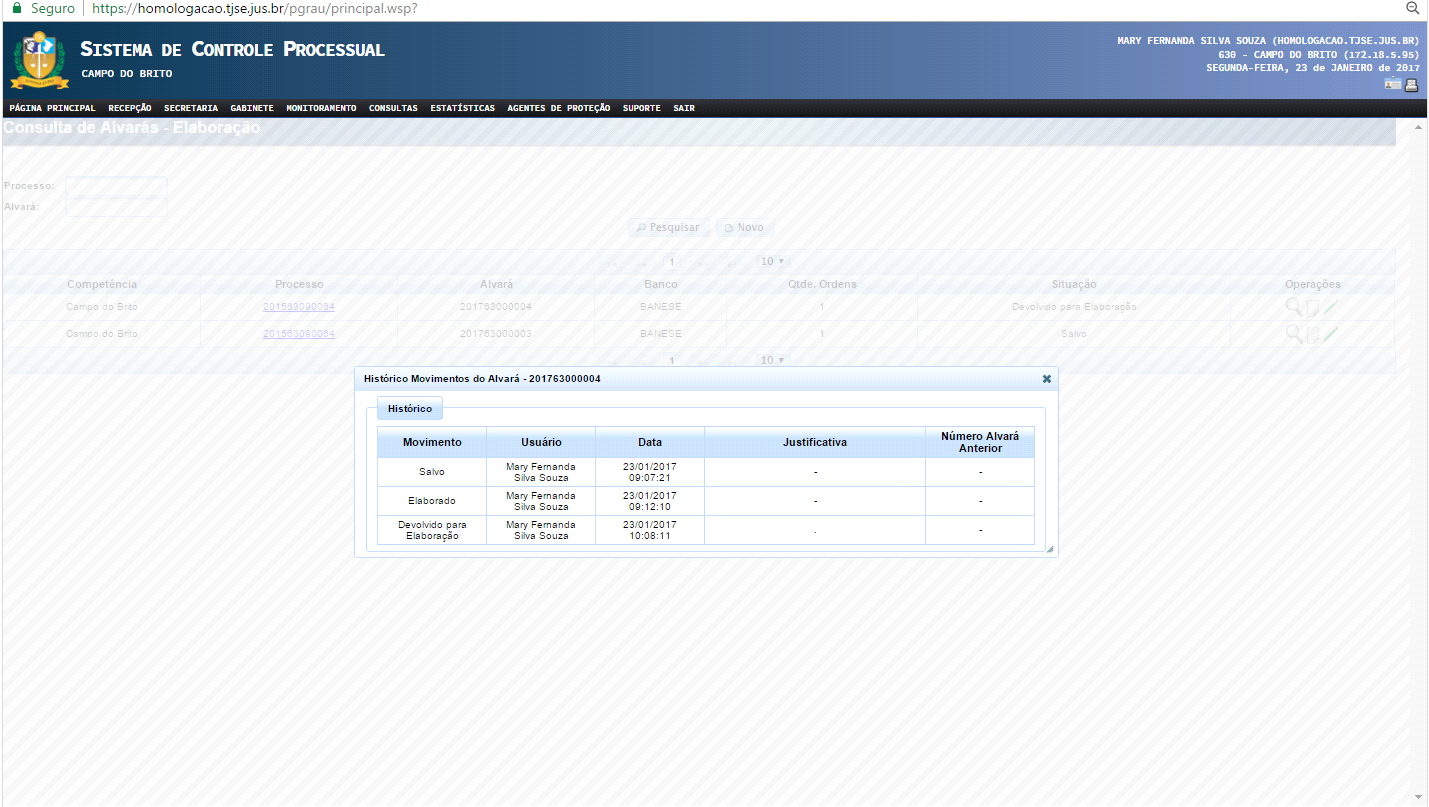Click the Pesquisar button
Screen dimensions: 1429x807
tap(669, 228)
